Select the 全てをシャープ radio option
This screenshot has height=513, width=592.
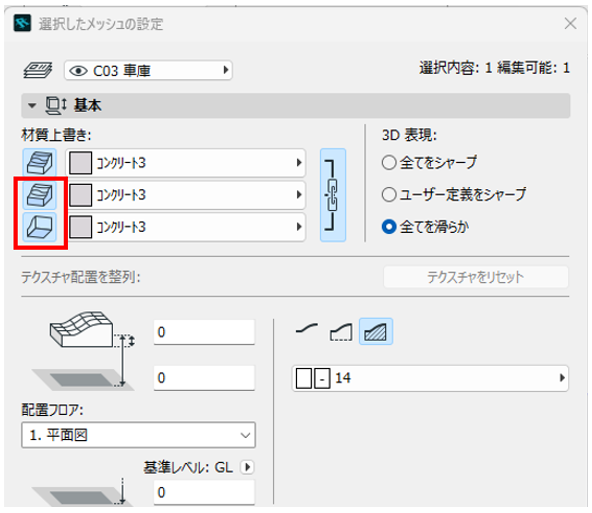389,163
